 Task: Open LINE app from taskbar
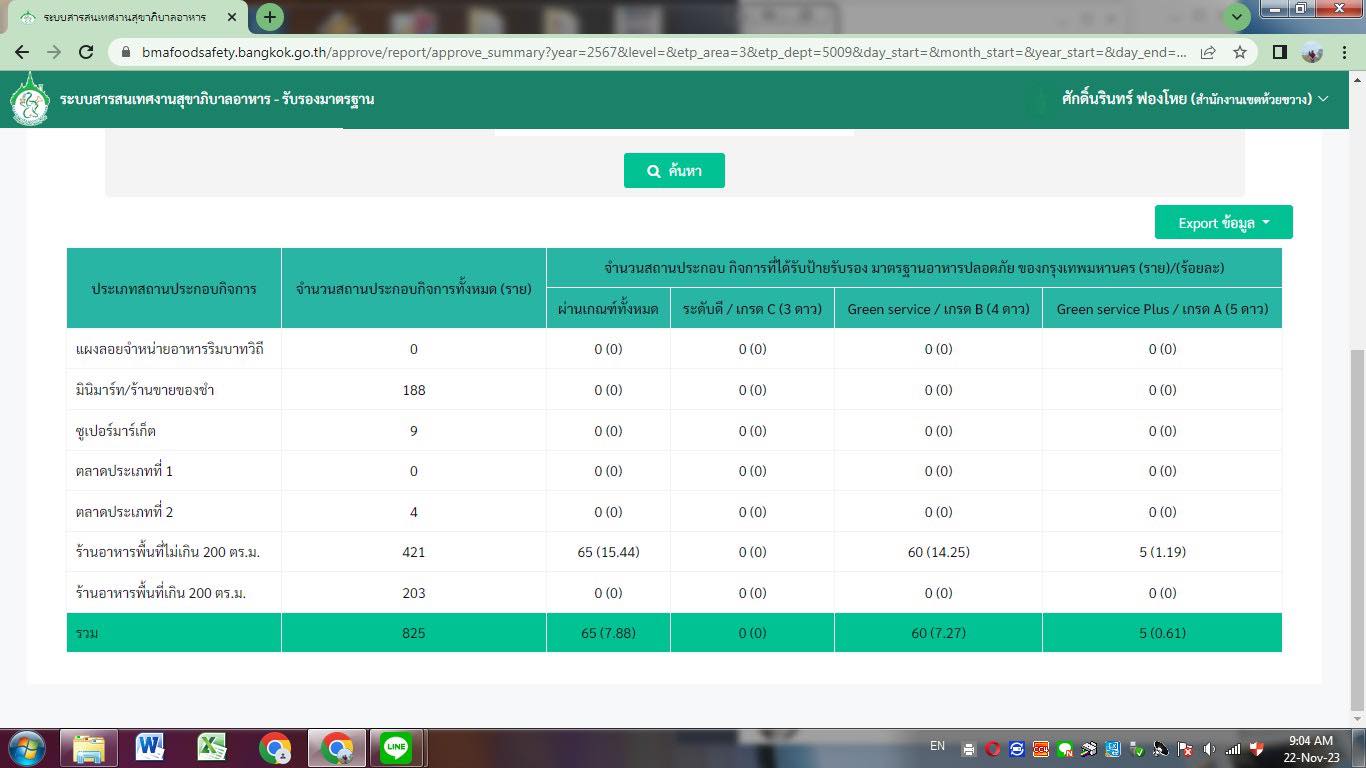[396, 747]
